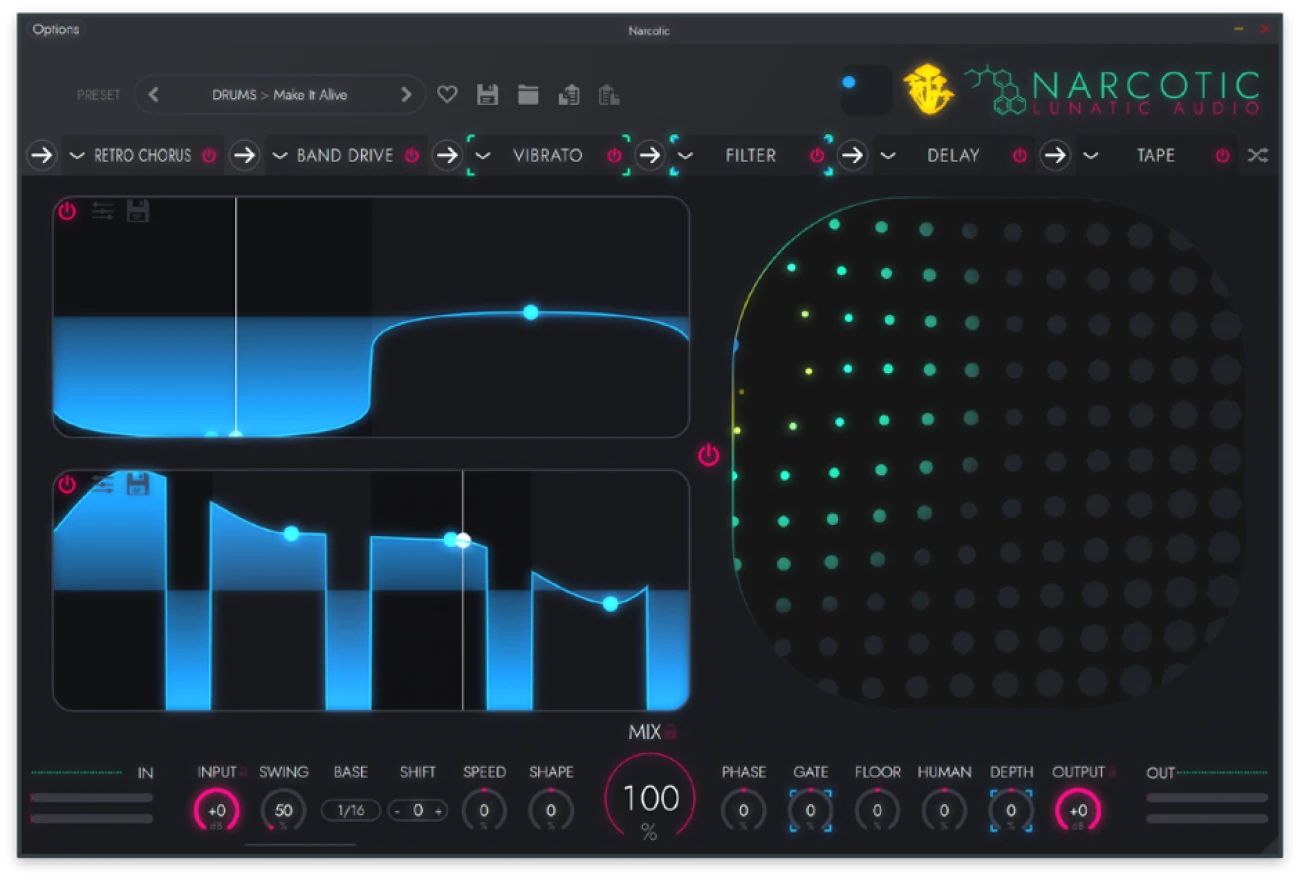Select curve node on upper editor plateau
Screen dimensions: 1300x880
pyautogui.click(x=531, y=312)
